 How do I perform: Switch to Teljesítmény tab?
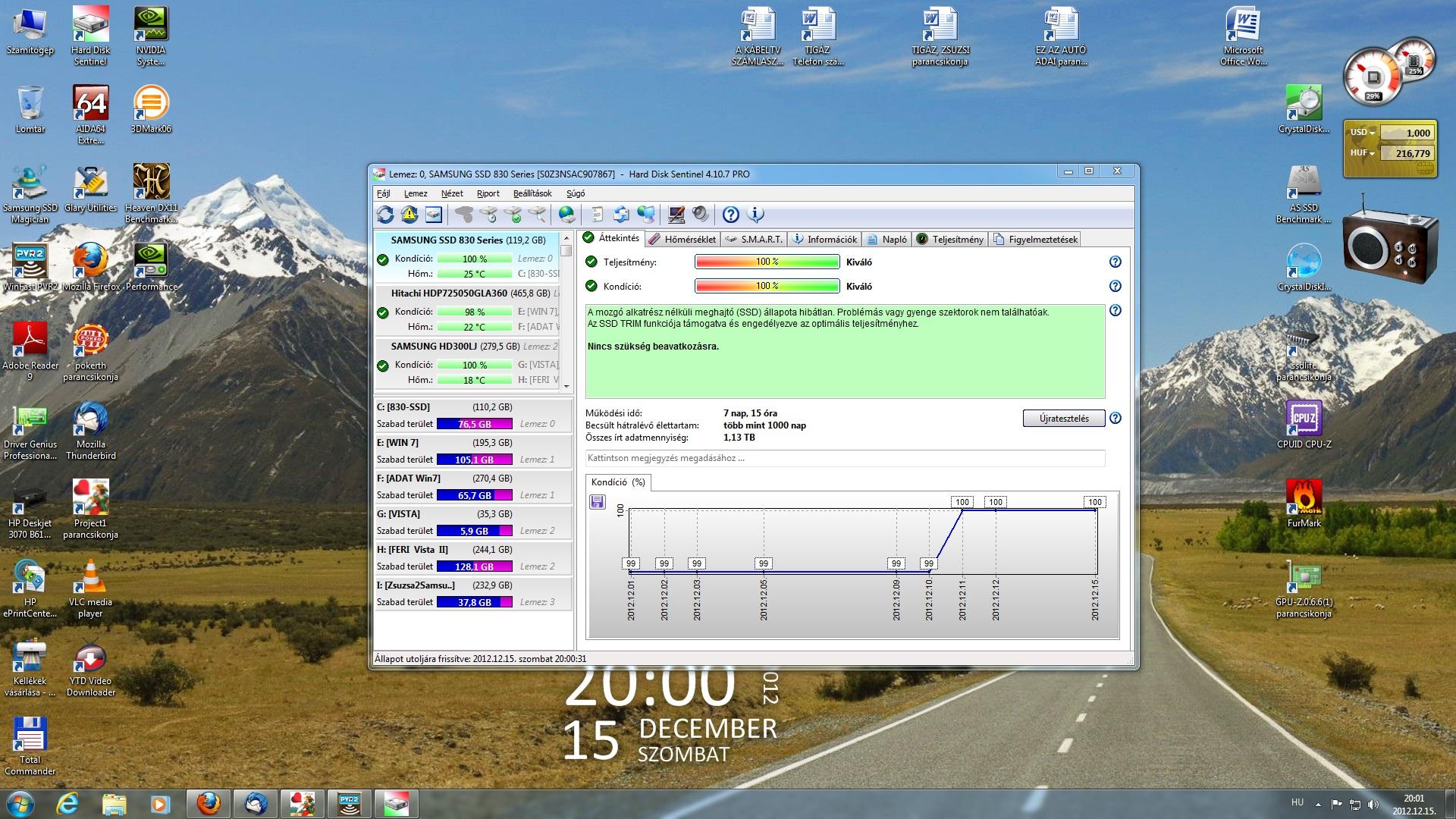click(949, 239)
